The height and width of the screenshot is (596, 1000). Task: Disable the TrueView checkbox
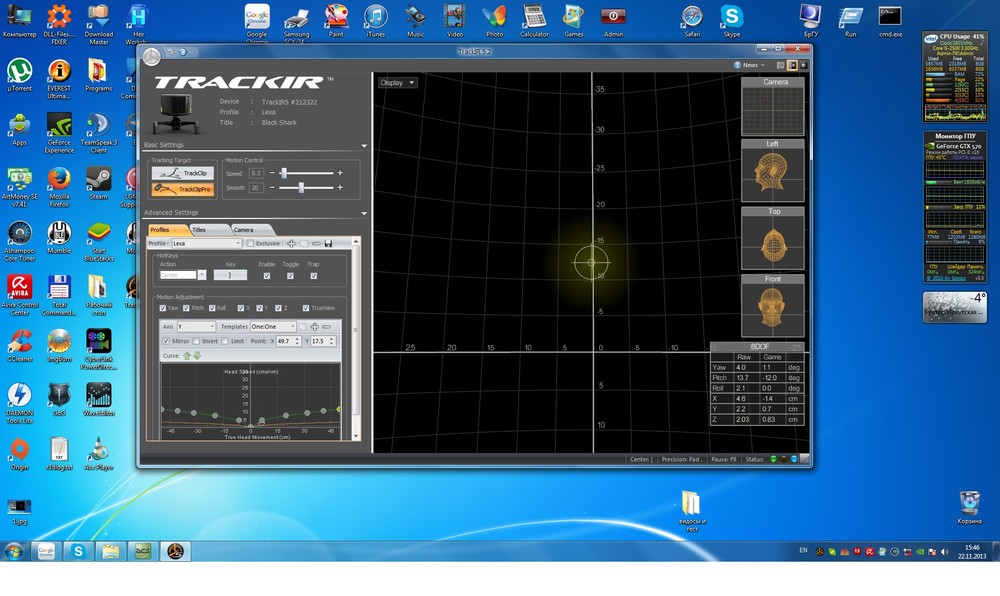(306, 308)
